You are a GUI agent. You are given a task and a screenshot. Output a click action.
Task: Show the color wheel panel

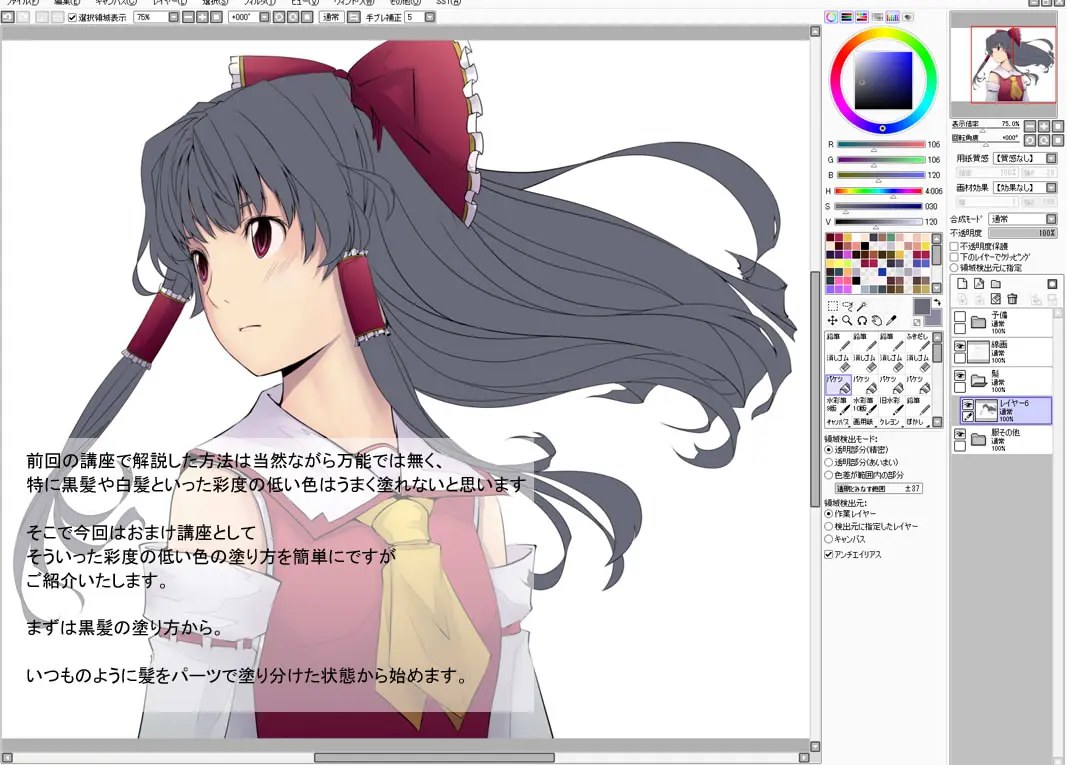pyautogui.click(x=832, y=17)
